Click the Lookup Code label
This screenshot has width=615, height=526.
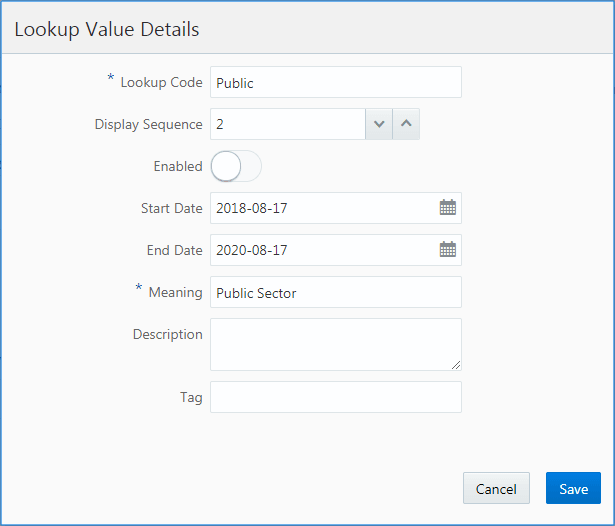(160, 82)
